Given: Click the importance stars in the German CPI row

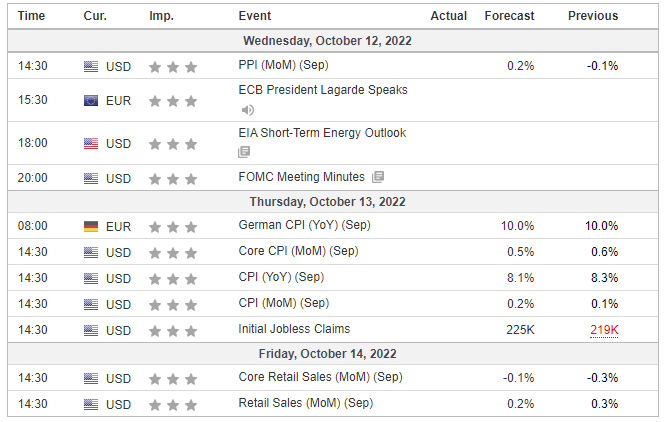Looking at the screenshot, I should coord(173,227).
